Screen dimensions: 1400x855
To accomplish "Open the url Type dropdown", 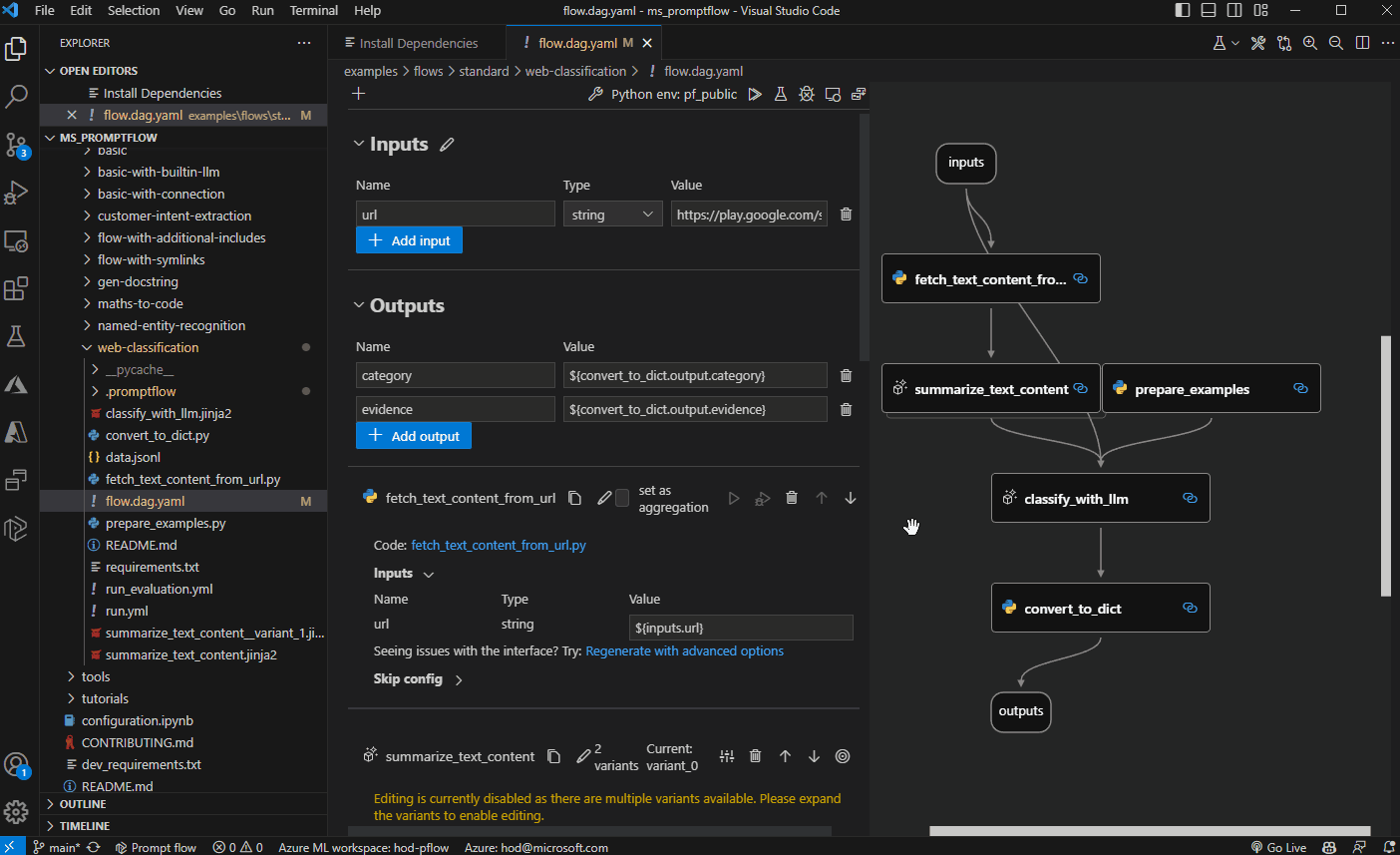I will [x=612, y=214].
